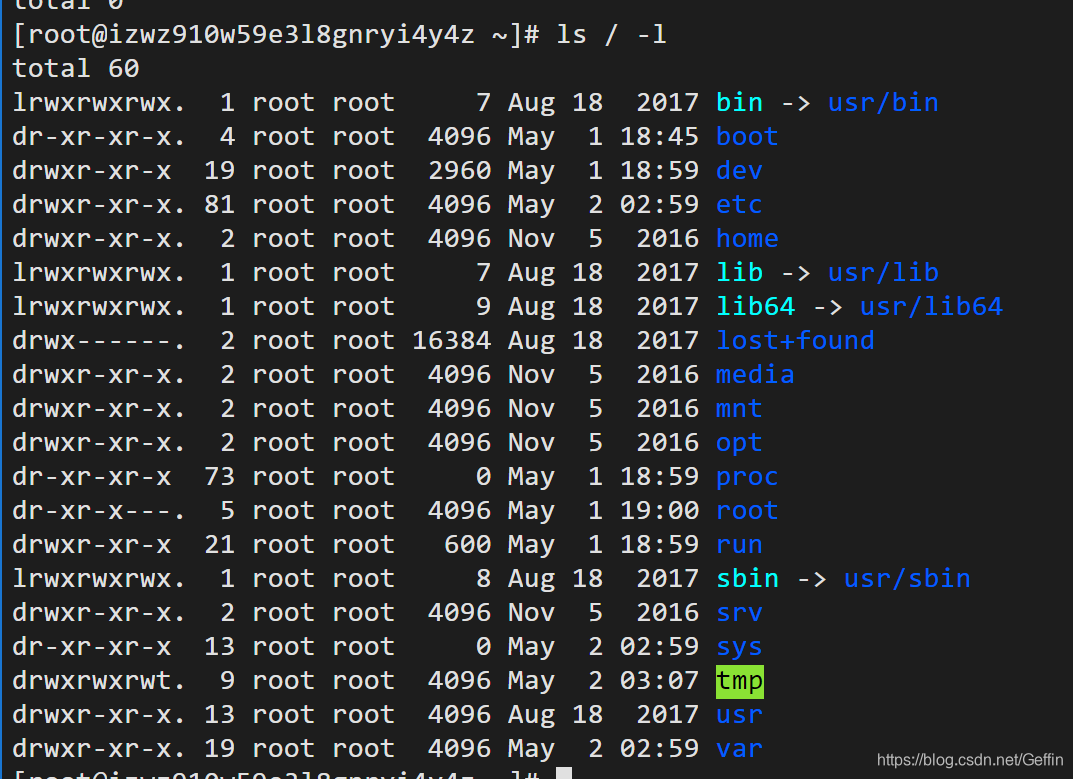The width and height of the screenshot is (1073, 779).
Task: Click the 'usr/lib64' link target
Action: tap(931, 306)
